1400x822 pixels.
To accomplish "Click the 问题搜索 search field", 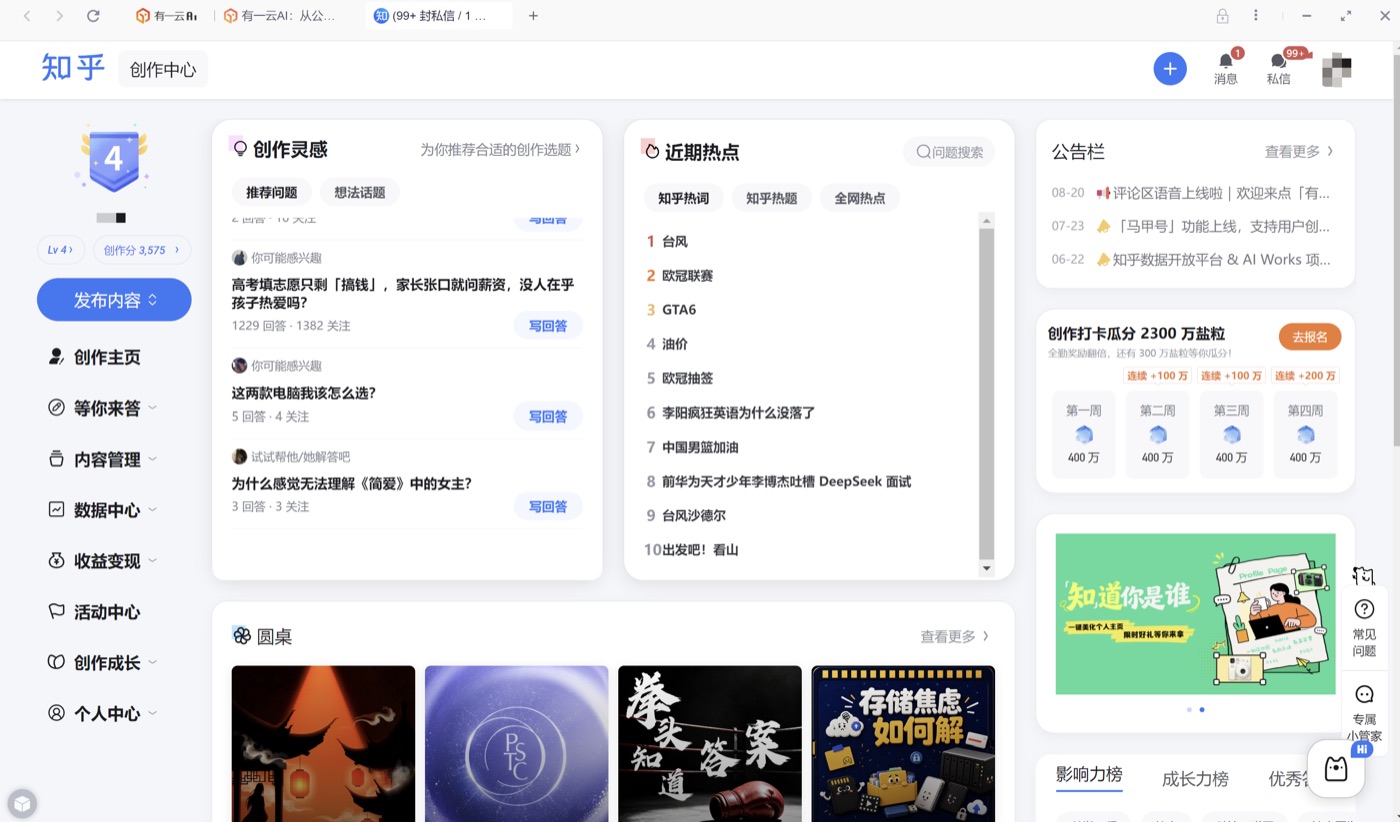I will 949,152.
